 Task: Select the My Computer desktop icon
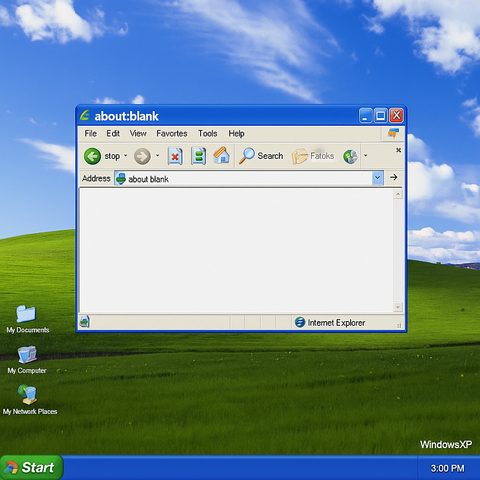pyautogui.click(x=27, y=360)
